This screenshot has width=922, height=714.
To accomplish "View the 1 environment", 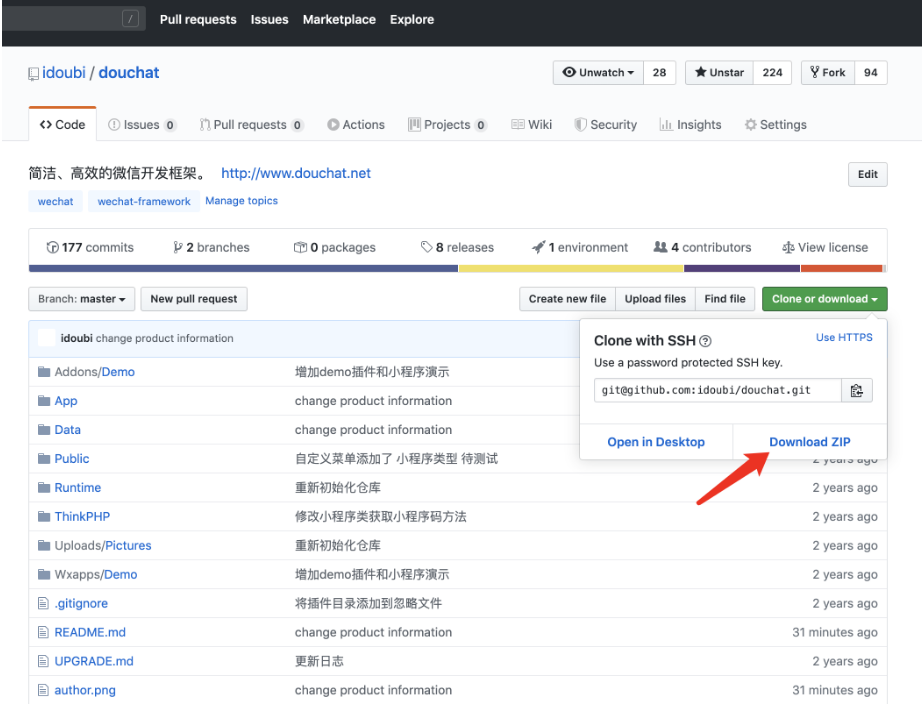I will coord(579,248).
